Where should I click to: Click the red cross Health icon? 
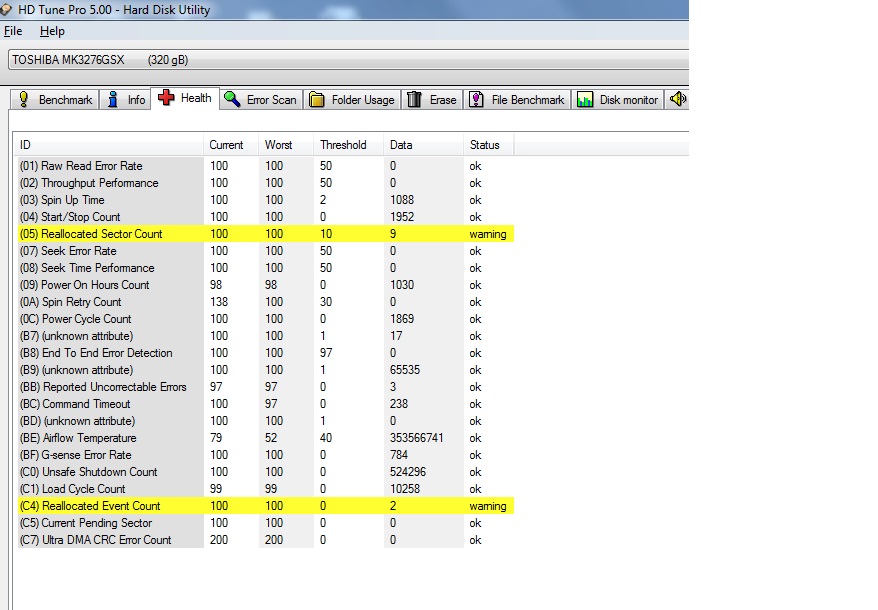166,97
